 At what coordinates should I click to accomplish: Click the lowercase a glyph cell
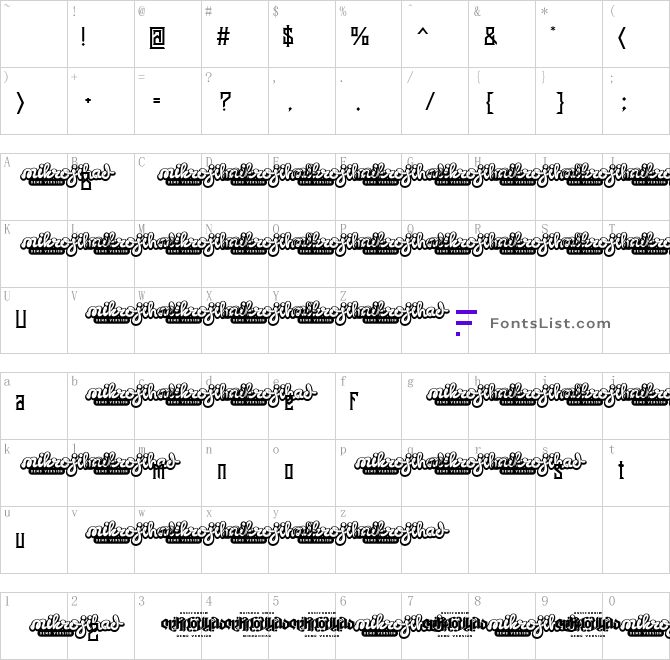pos(20,403)
